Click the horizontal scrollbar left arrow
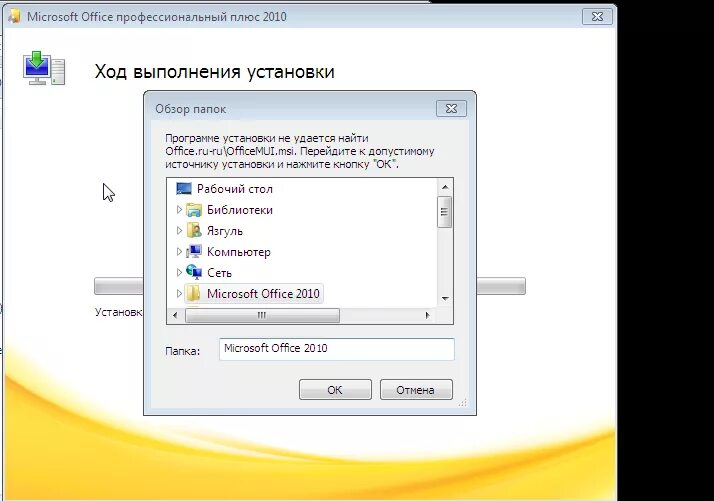This screenshot has width=714, height=501. pos(175,315)
